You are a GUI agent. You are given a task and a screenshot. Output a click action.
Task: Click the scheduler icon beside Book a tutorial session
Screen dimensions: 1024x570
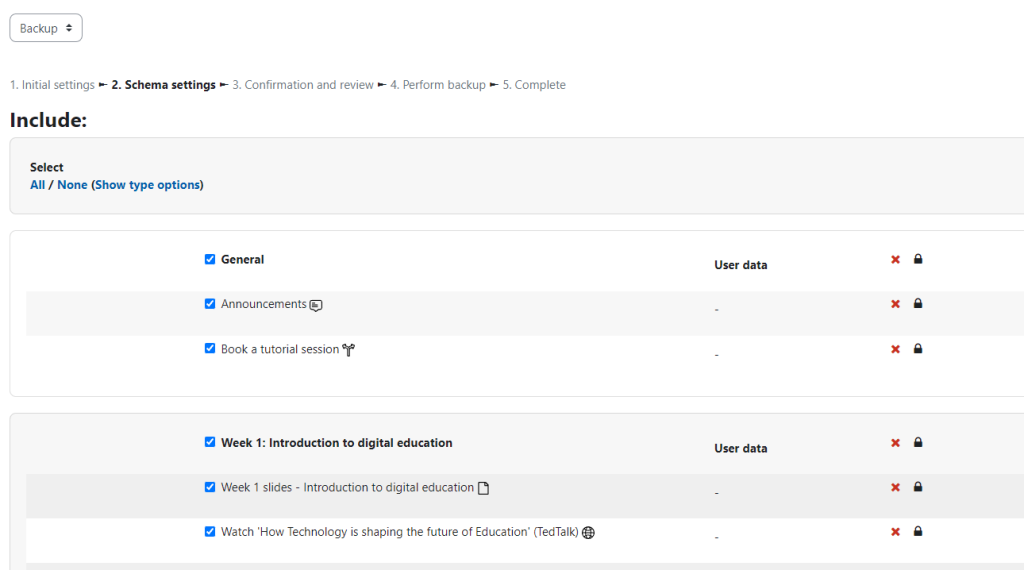(349, 350)
